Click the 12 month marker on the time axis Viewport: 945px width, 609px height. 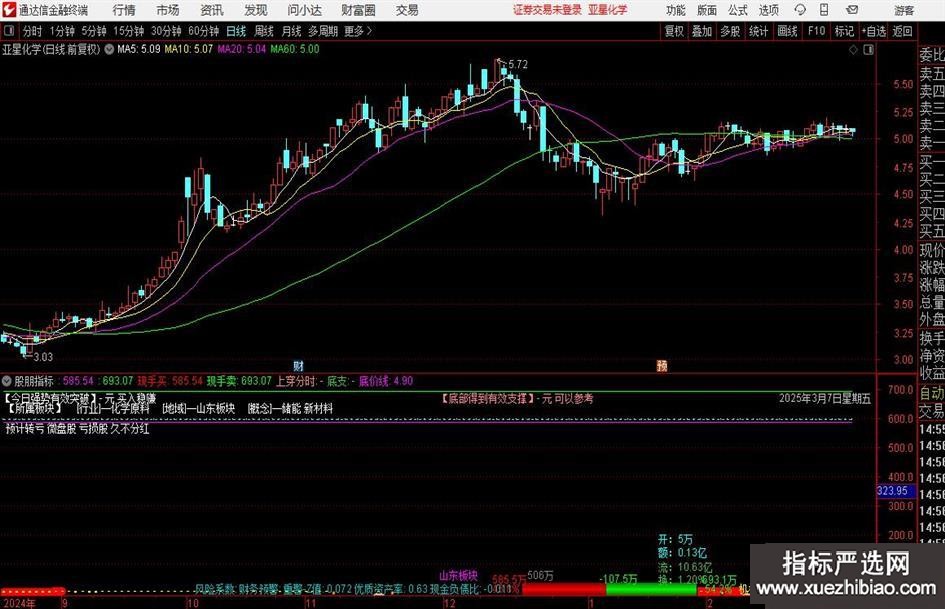tap(450, 603)
